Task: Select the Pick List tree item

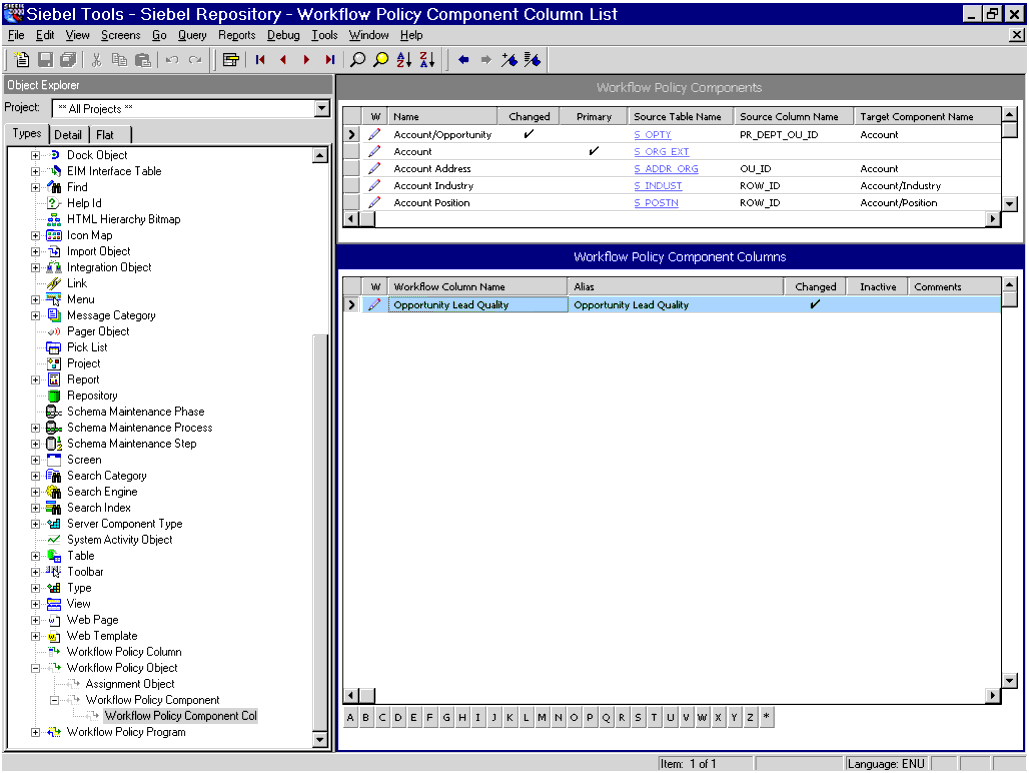Action: click(x=87, y=347)
